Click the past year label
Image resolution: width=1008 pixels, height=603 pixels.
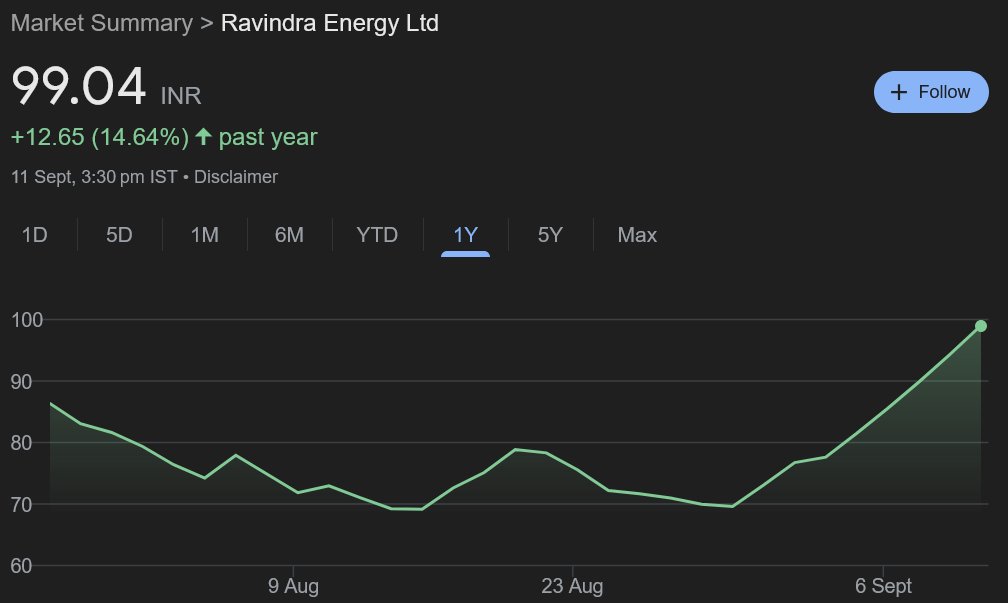pyautogui.click(x=268, y=137)
